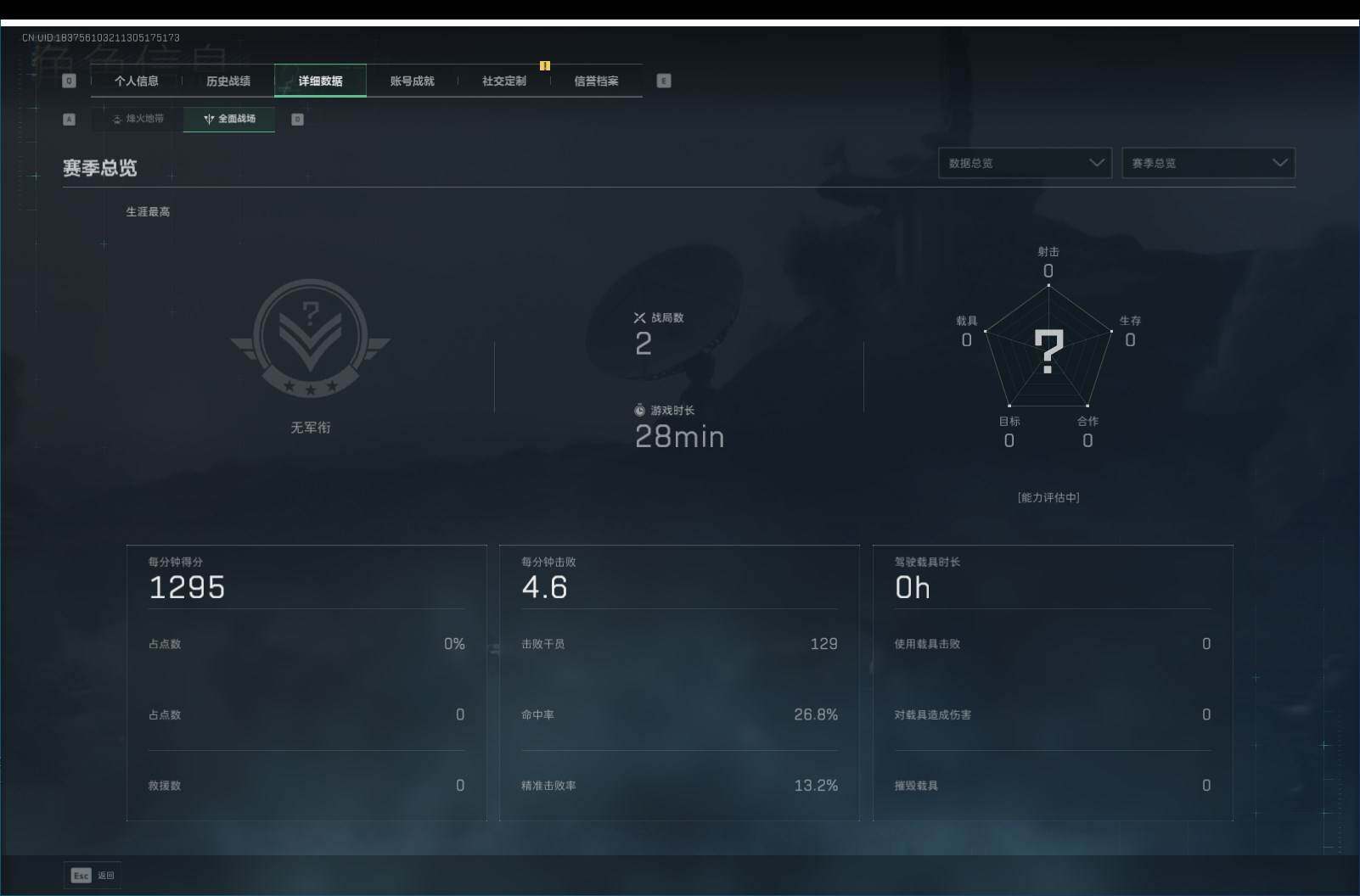The width and height of the screenshot is (1360, 896).
Task: Select the 全面战场 mode sub-tab
Action: coord(229,119)
